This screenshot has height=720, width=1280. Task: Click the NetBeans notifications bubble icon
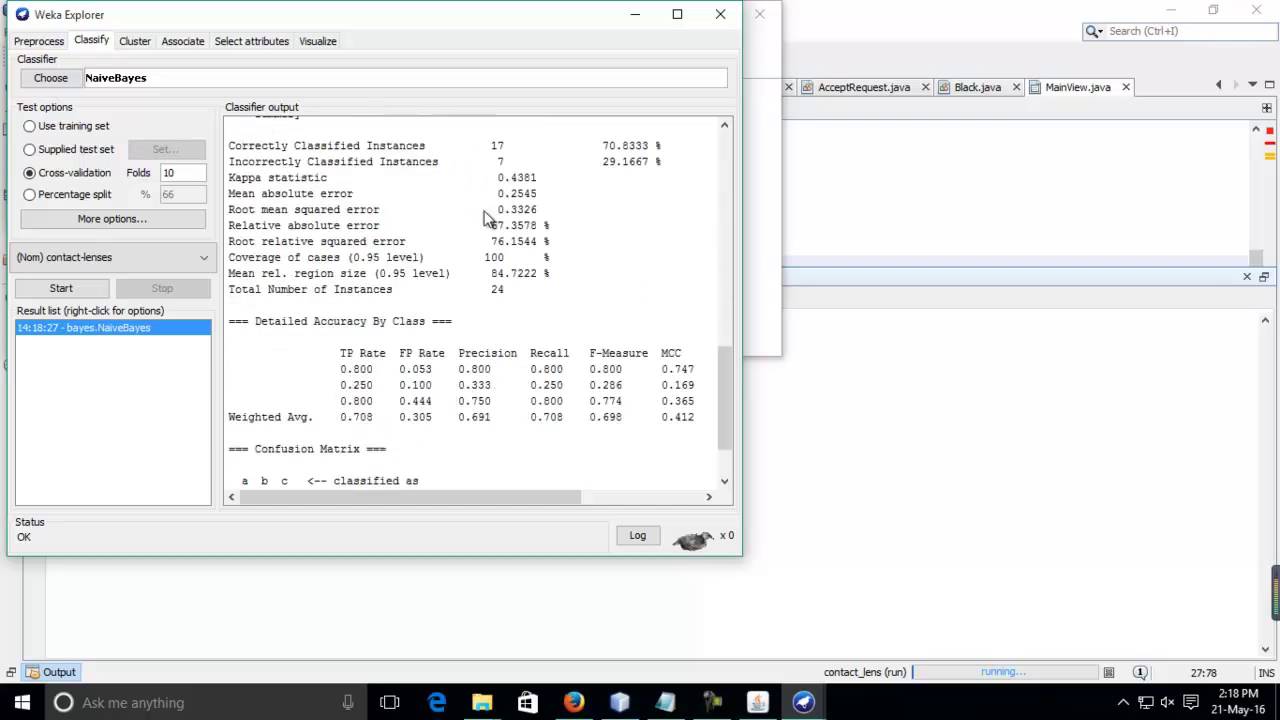click(x=1140, y=672)
